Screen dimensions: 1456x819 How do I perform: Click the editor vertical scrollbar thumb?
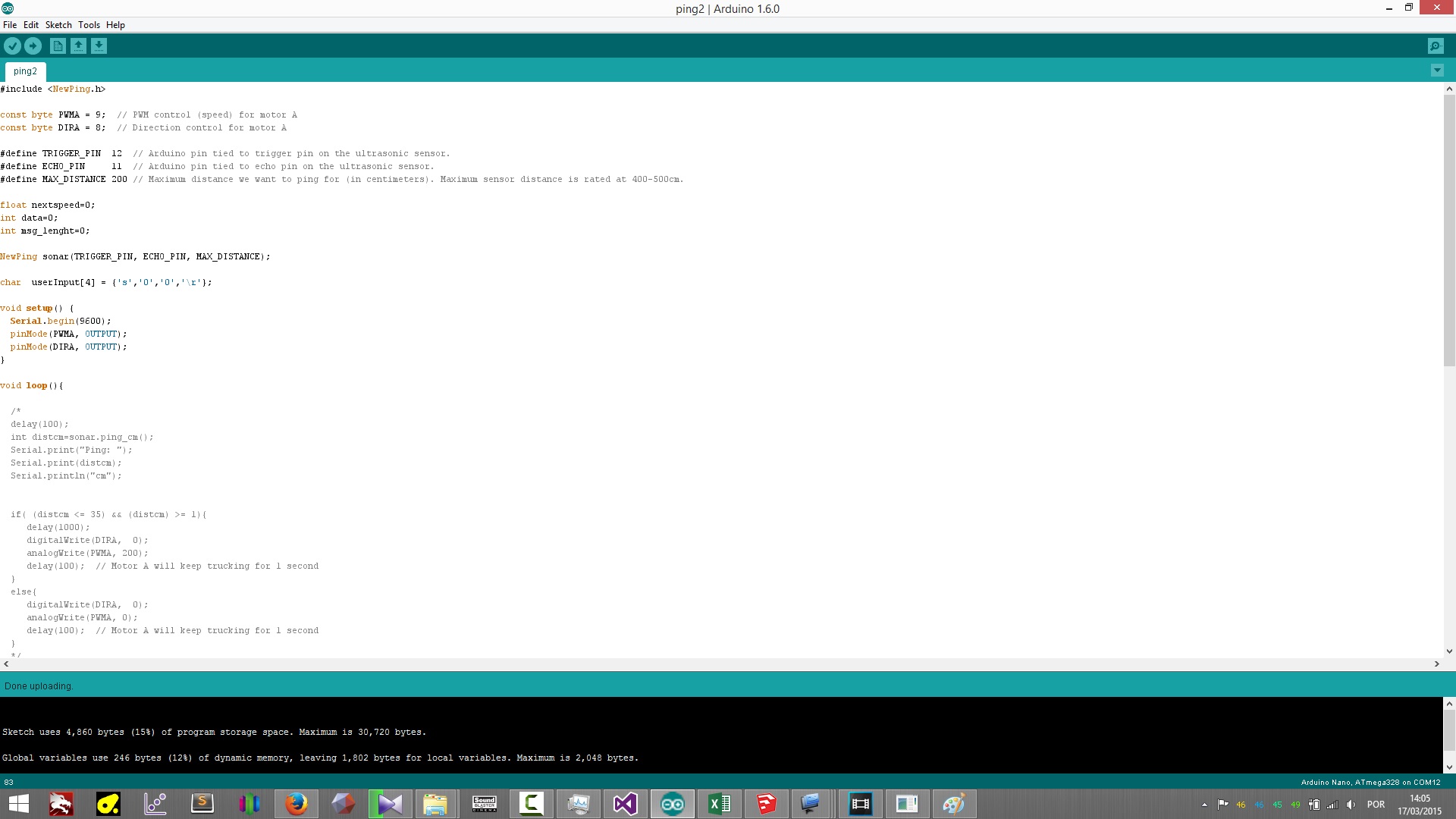1449,231
